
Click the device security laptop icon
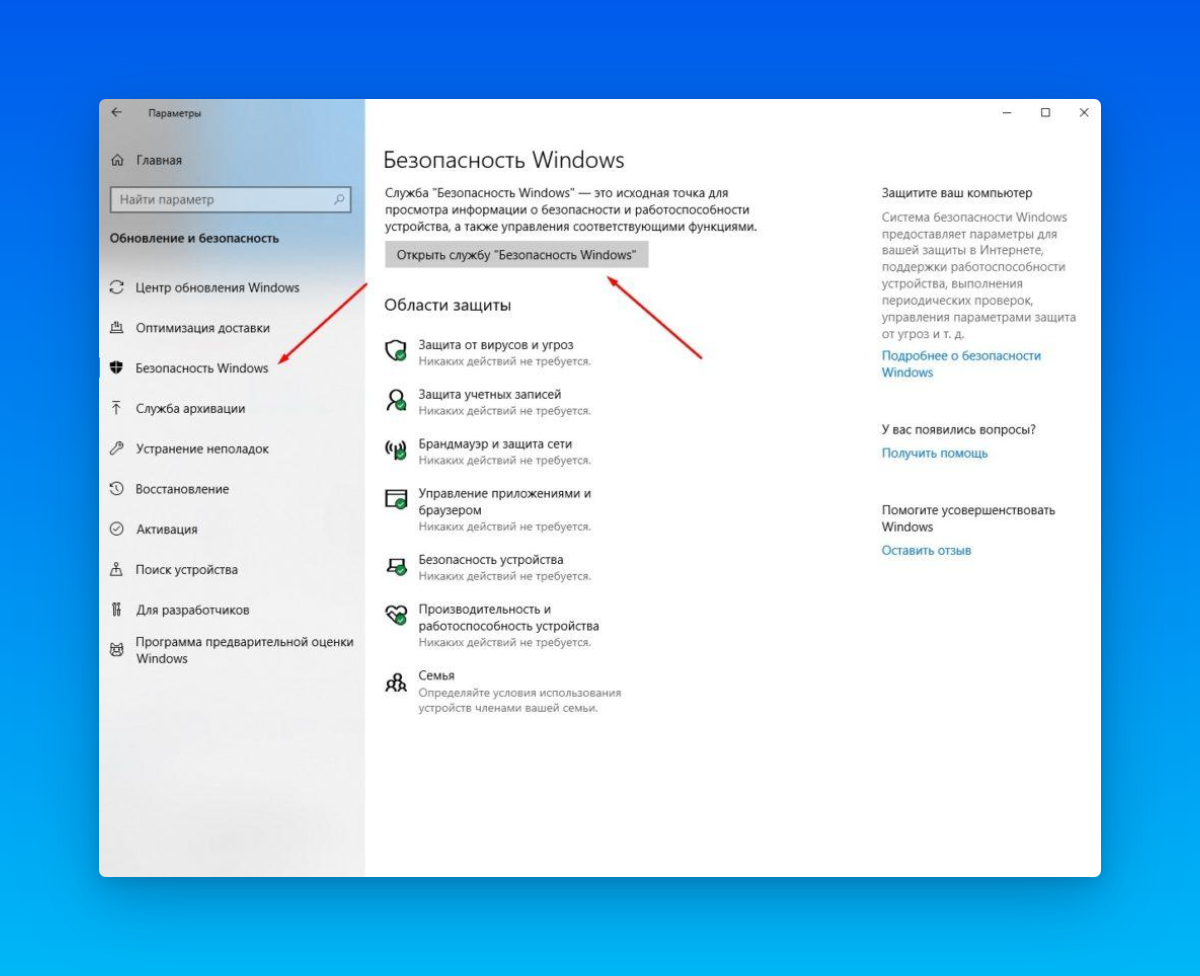pos(396,566)
